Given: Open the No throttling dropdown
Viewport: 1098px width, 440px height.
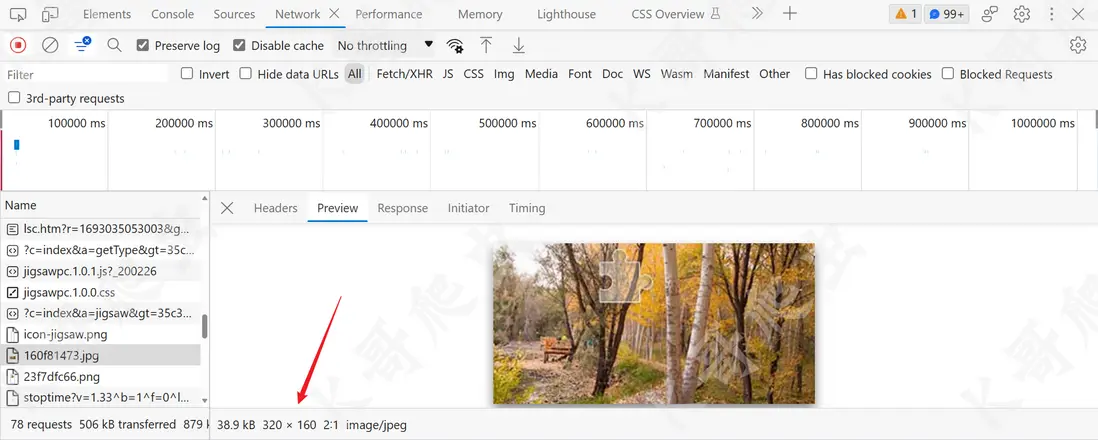Looking at the screenshot, I should pos(385,46).
